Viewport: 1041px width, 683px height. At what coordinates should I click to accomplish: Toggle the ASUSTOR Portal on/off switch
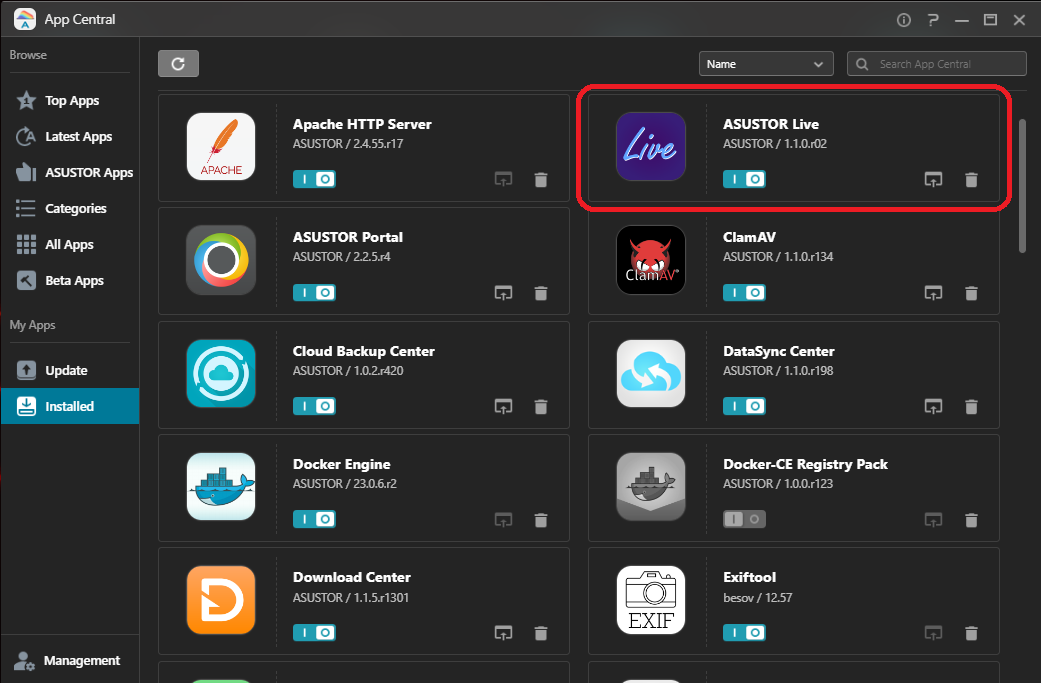pyautogui.click(x=314, y=293)
